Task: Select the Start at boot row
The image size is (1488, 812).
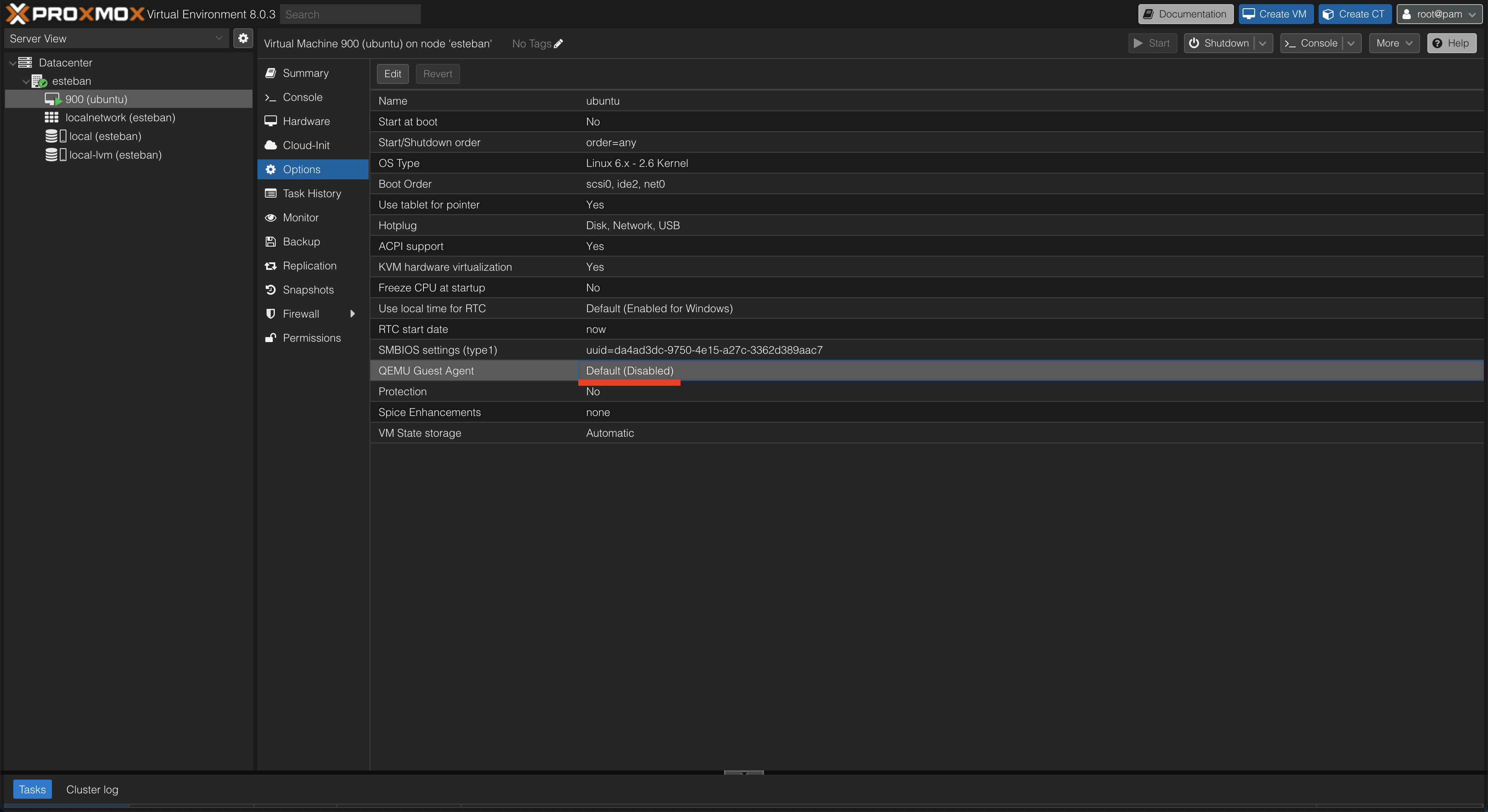Action: [927, 121]
